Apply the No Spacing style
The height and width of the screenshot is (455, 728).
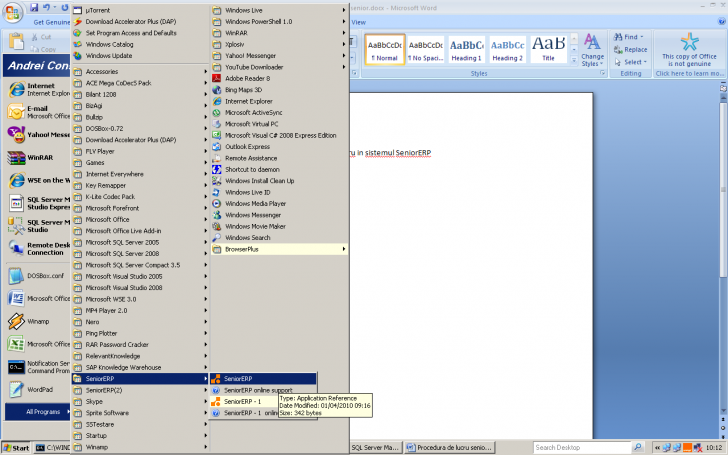coord(426,49)
